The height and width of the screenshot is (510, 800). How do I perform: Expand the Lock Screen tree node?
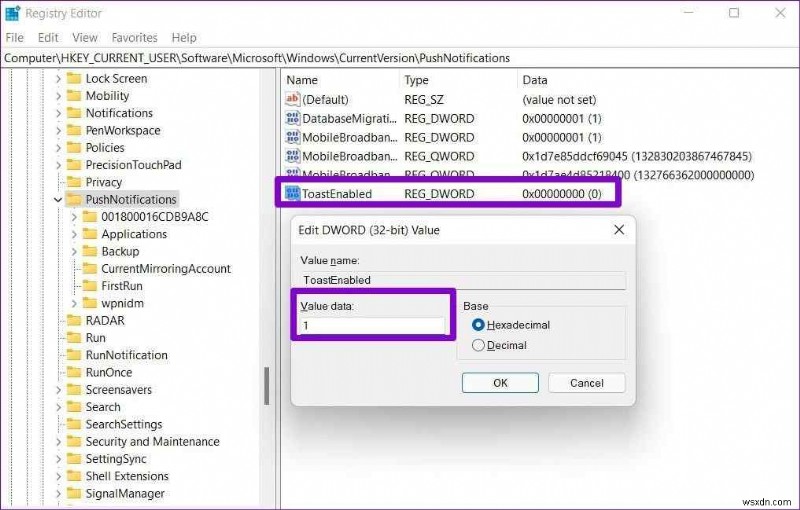58,79
